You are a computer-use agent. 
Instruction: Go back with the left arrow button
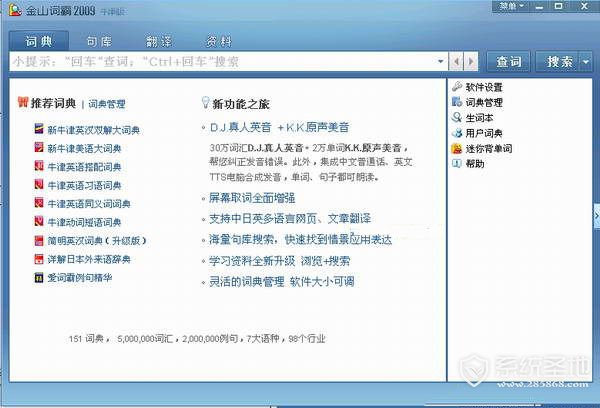[456, 61]
